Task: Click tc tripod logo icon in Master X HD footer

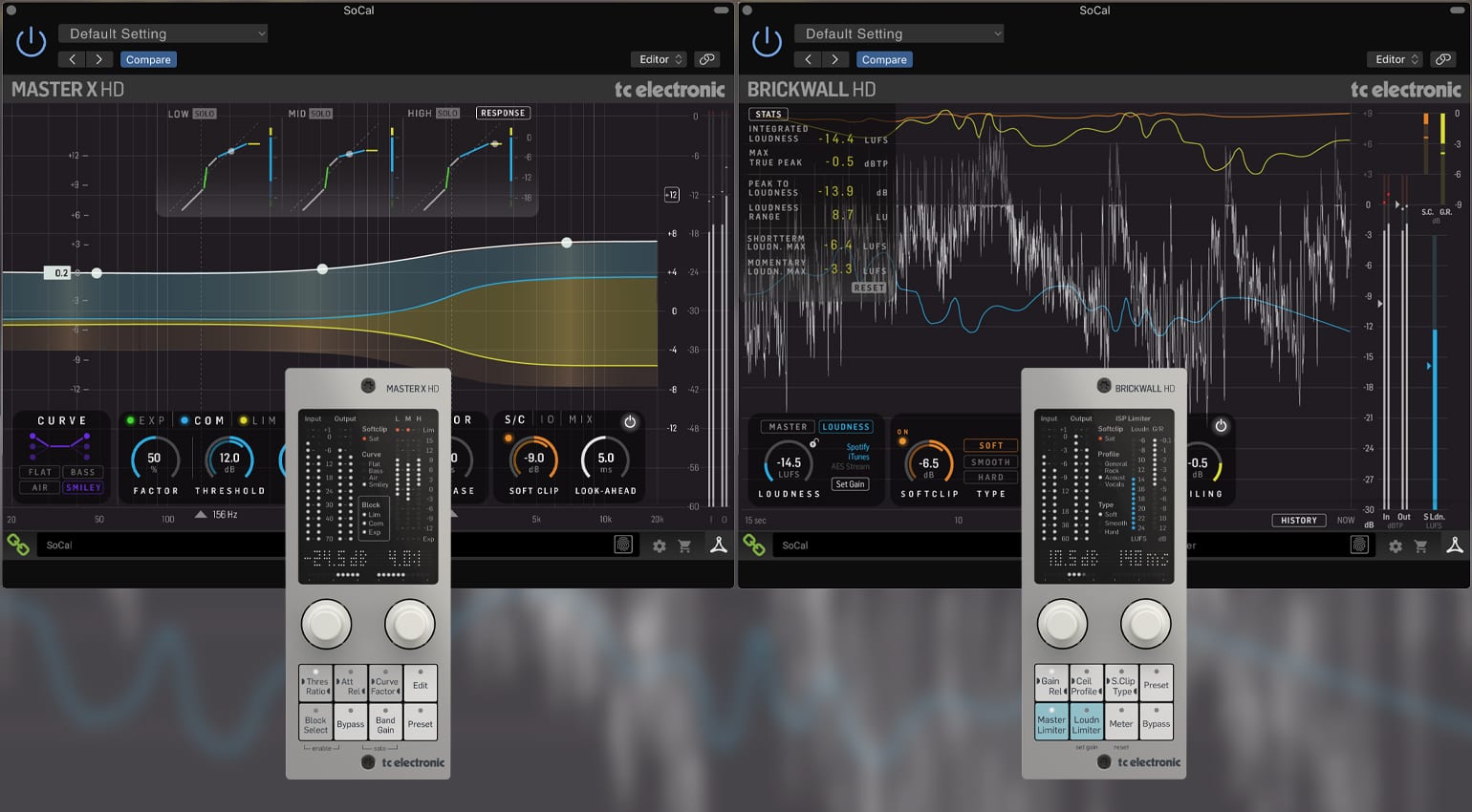Action: pyautogui.click(x=719, y=545)
